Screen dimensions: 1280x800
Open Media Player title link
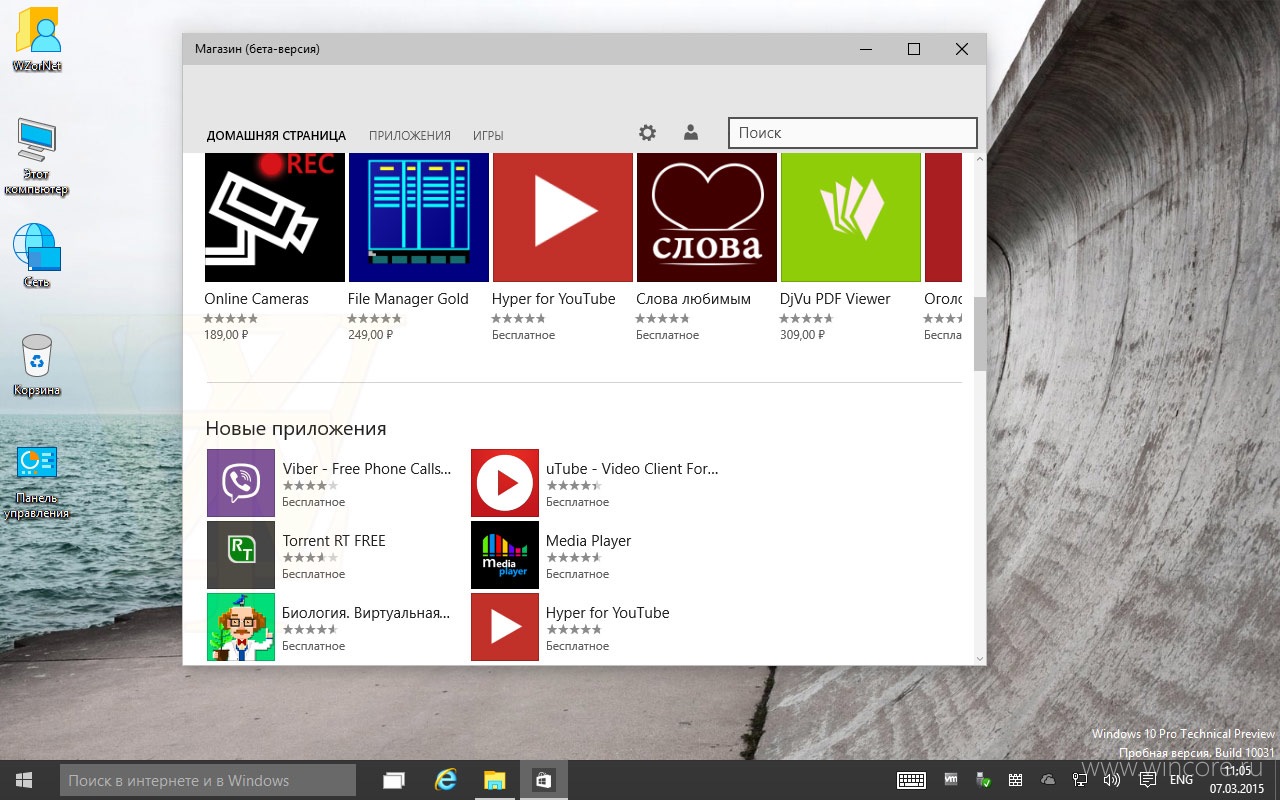(x=589, y=541)
